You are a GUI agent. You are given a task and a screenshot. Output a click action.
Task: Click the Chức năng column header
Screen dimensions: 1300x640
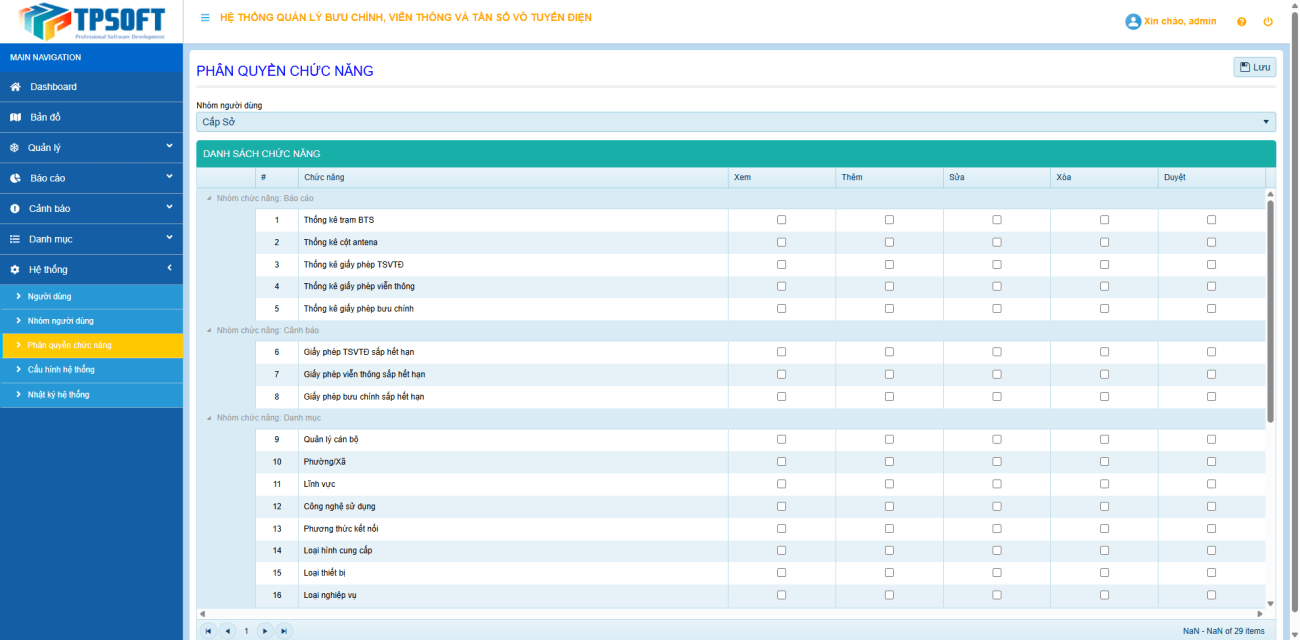point(324,177)
